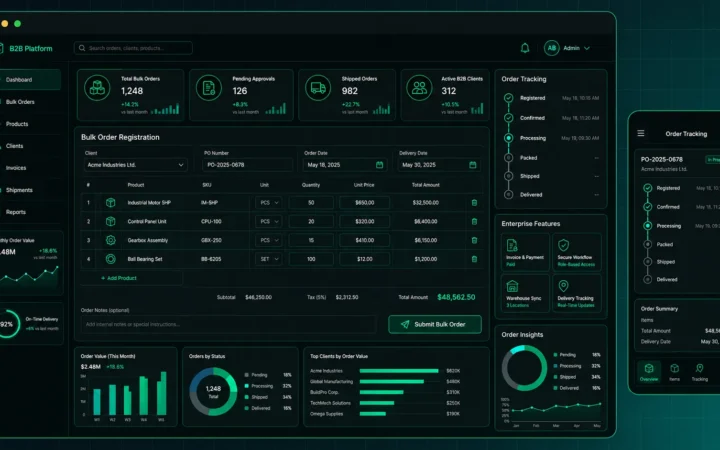Click the search magnifier icon
Viewport: 720px width, 450px height.
tap(82, 48)
